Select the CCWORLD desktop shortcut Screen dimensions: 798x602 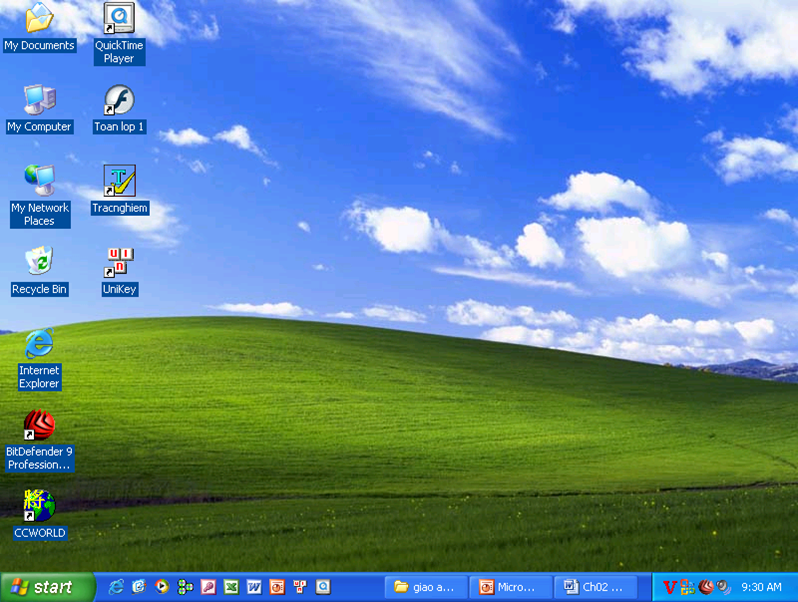[x=40, y=515]
